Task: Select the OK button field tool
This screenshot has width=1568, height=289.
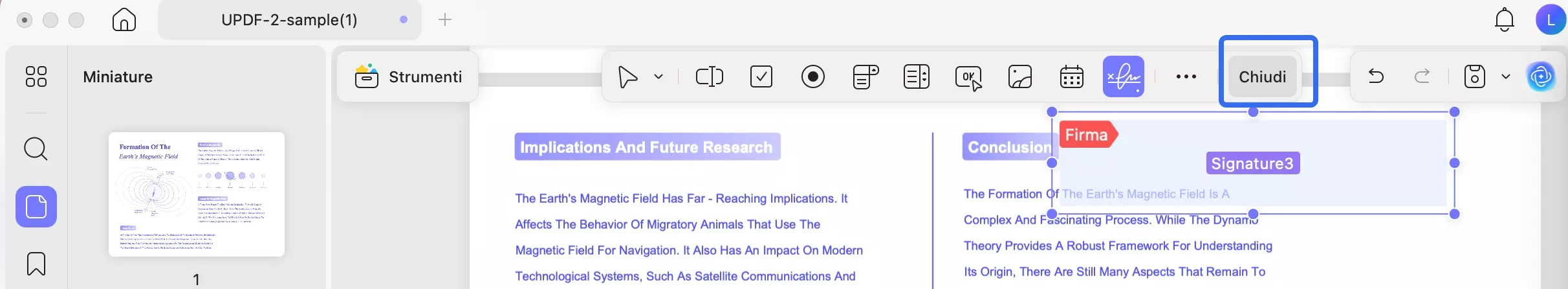Action: click(x=968, y=77)
